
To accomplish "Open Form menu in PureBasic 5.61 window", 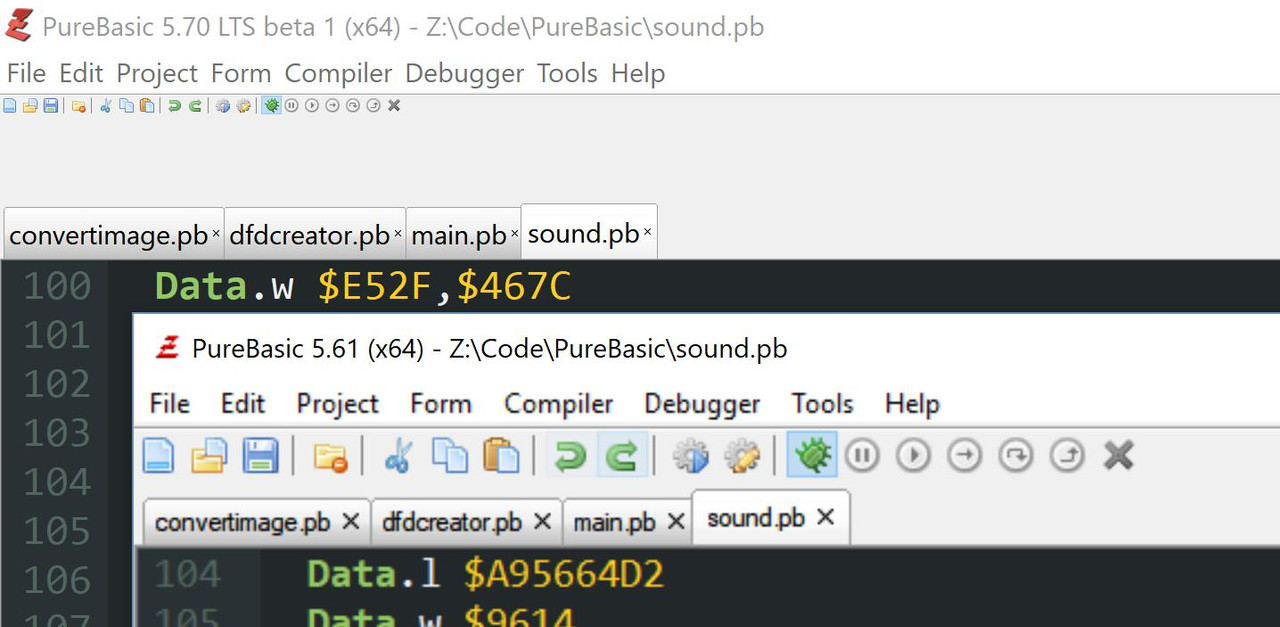I will click(441, 403).
